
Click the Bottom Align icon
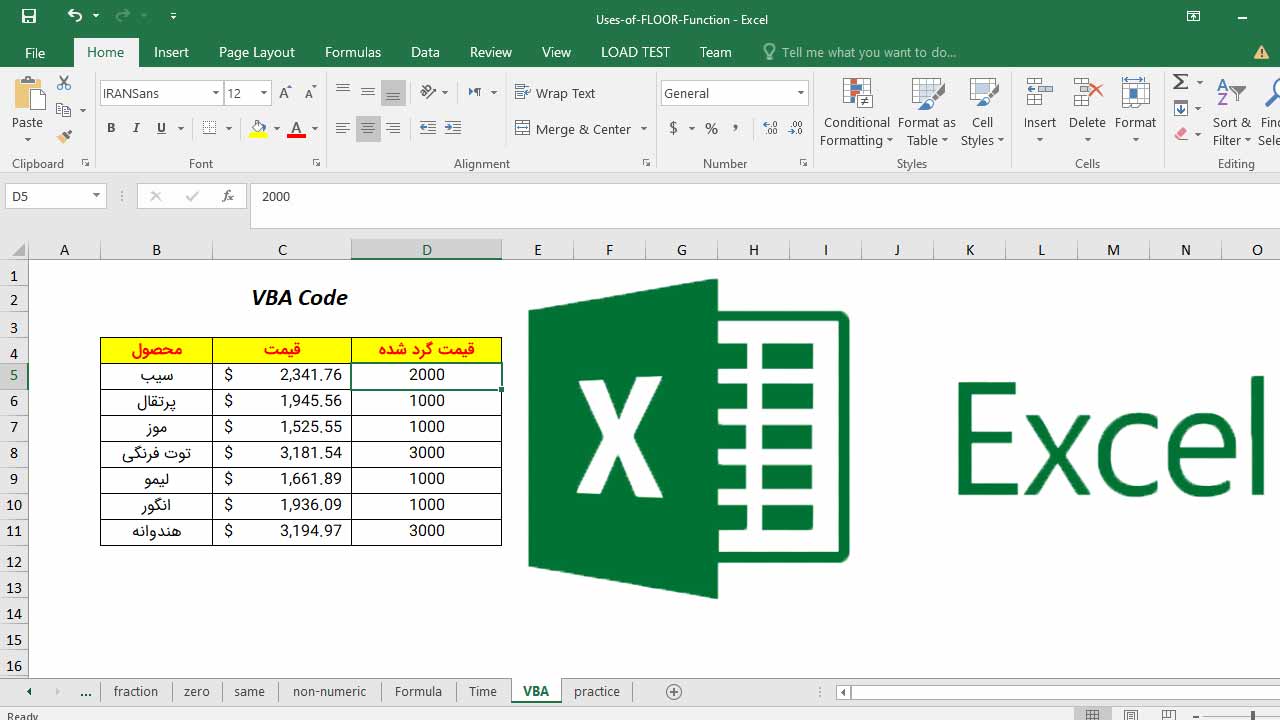[x=393, y=93]
